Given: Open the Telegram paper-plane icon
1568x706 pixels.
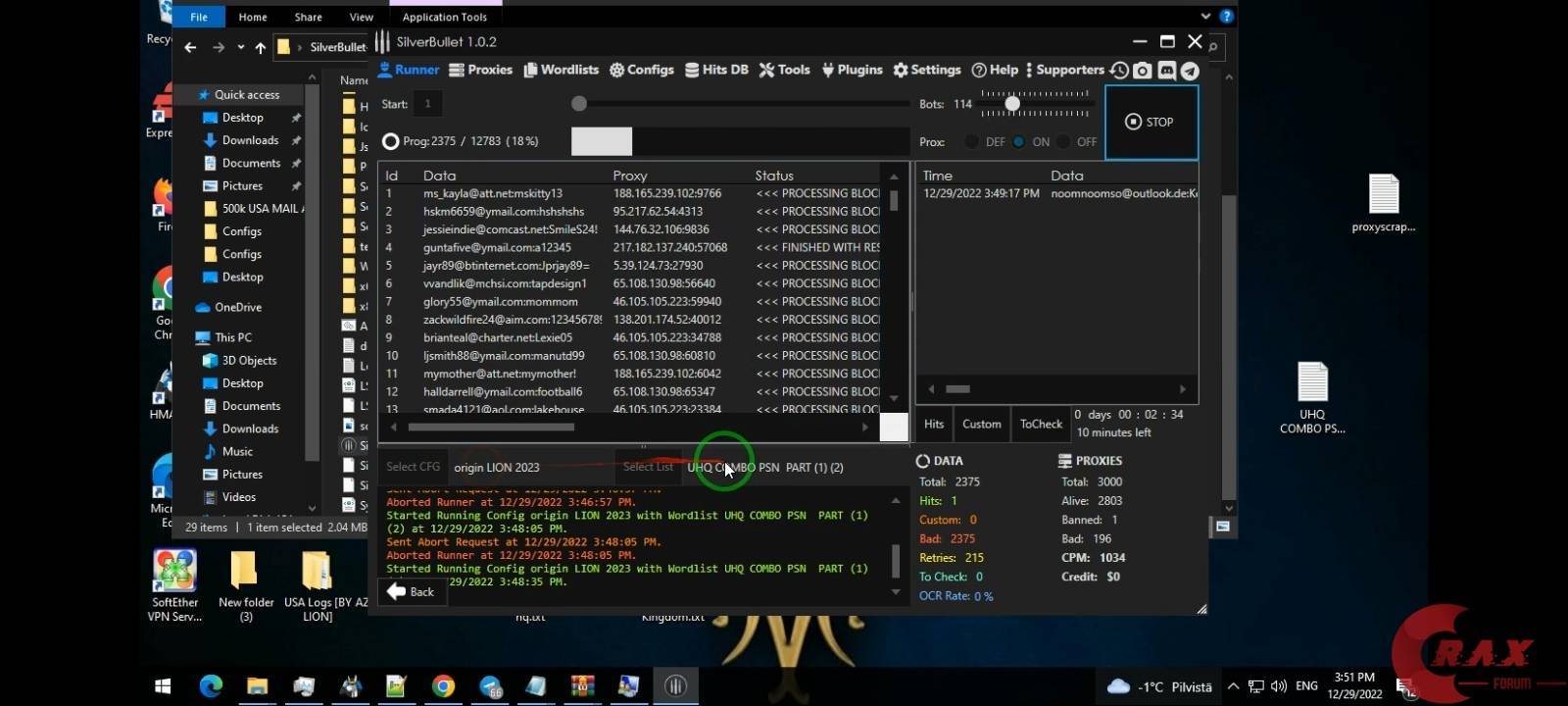Looking at the screenshot, I should click(x=1190, y=71).
